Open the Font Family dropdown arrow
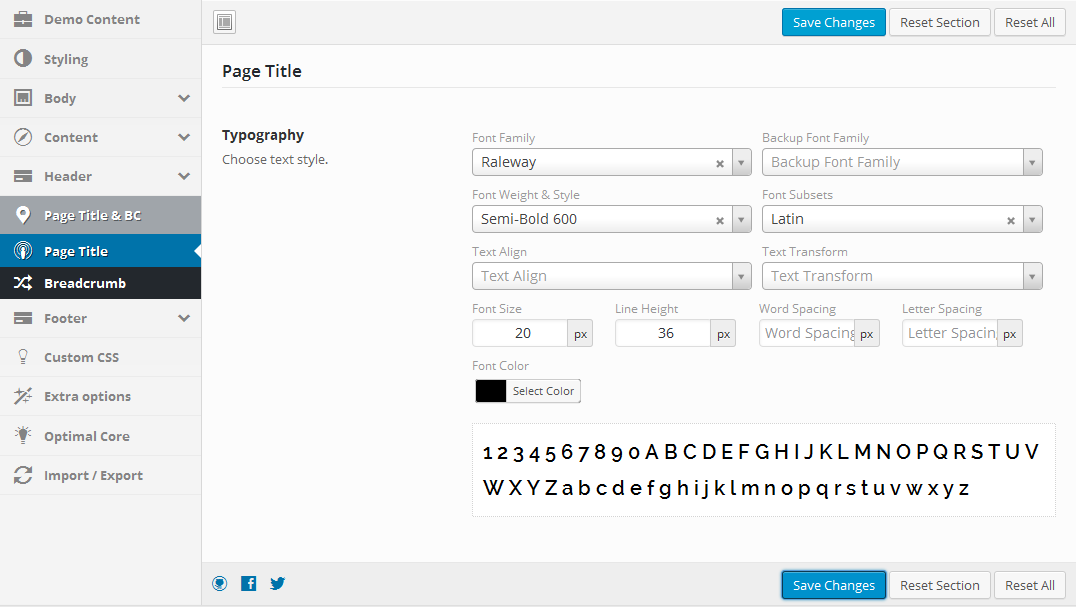This screenshot has height=607, width=1076. pos(741,163)
